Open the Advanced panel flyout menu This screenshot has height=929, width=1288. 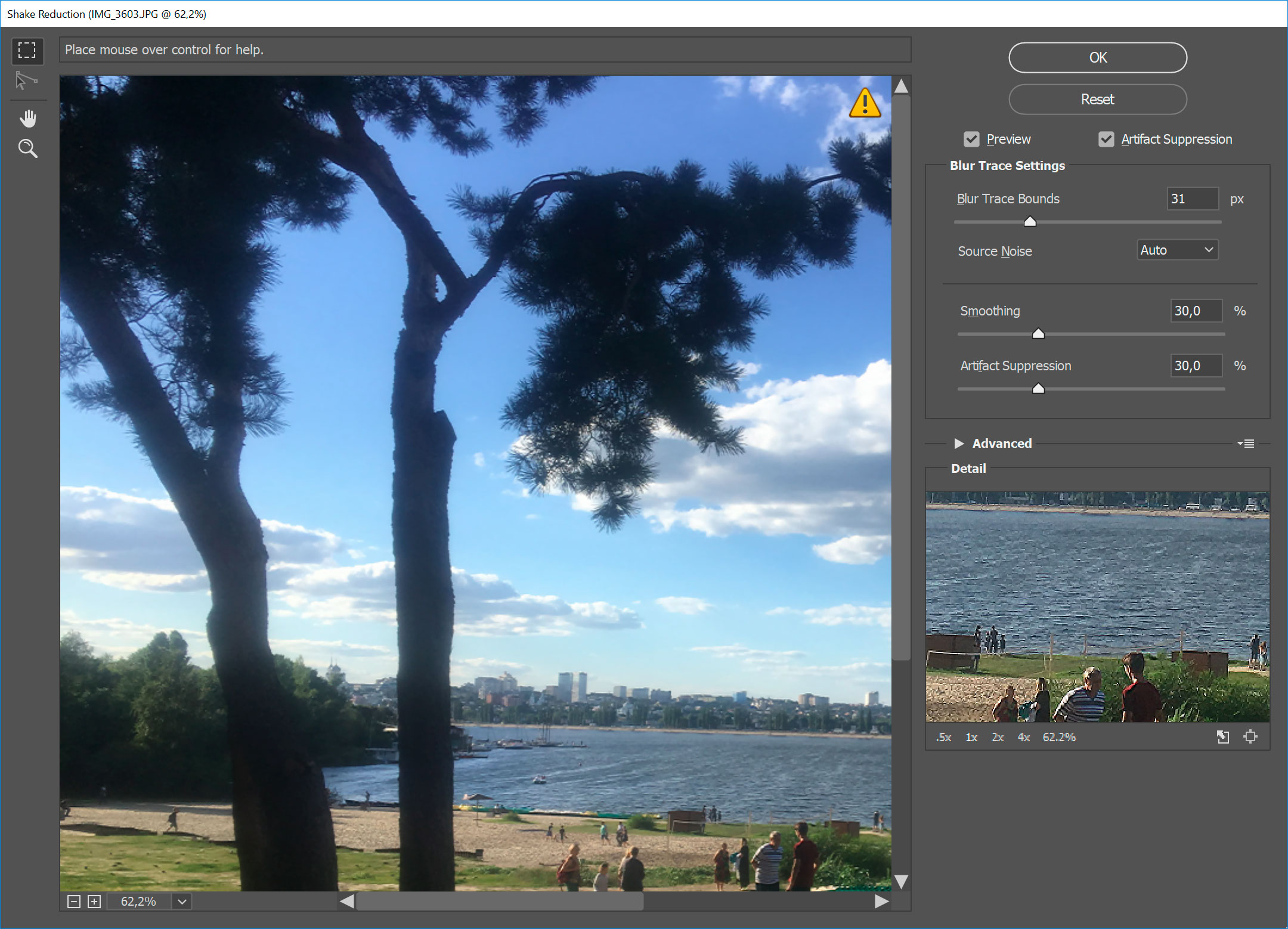(x=1246, y=444)
